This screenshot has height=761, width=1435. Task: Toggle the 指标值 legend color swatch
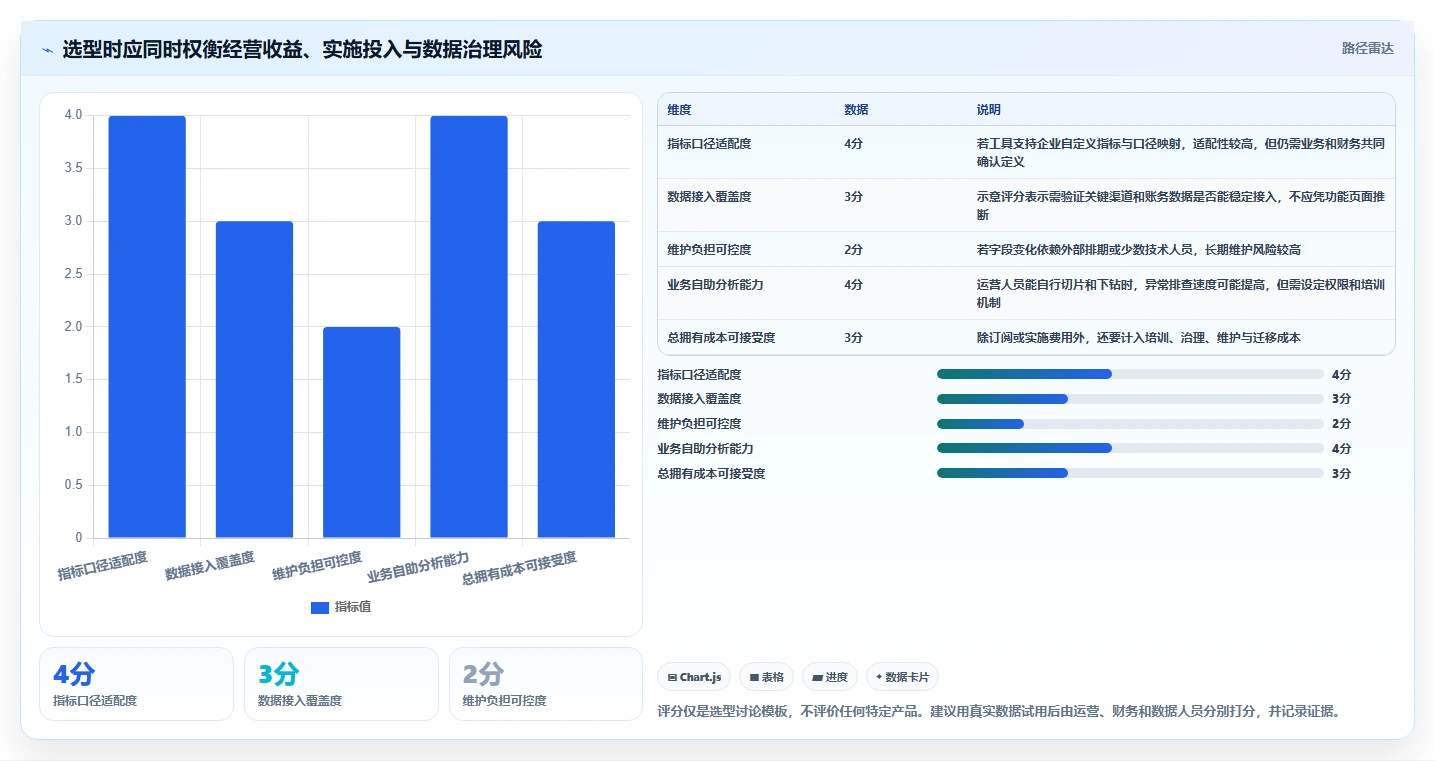[x=320, y=607]
